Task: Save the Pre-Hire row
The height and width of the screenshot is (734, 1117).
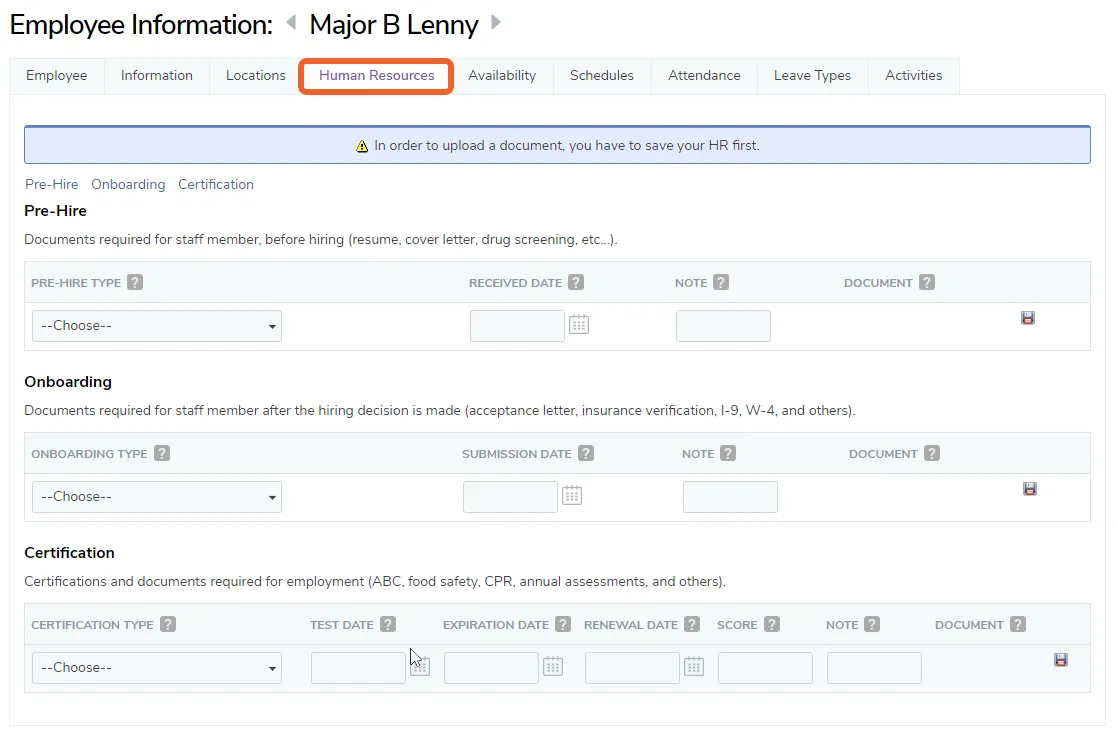Action: (1027, 318)
